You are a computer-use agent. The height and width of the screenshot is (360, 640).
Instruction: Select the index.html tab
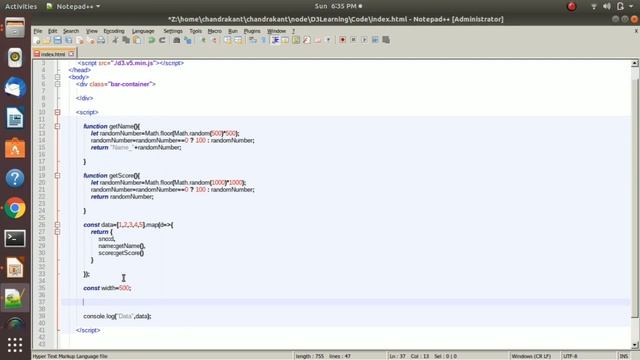coord(53,54)
